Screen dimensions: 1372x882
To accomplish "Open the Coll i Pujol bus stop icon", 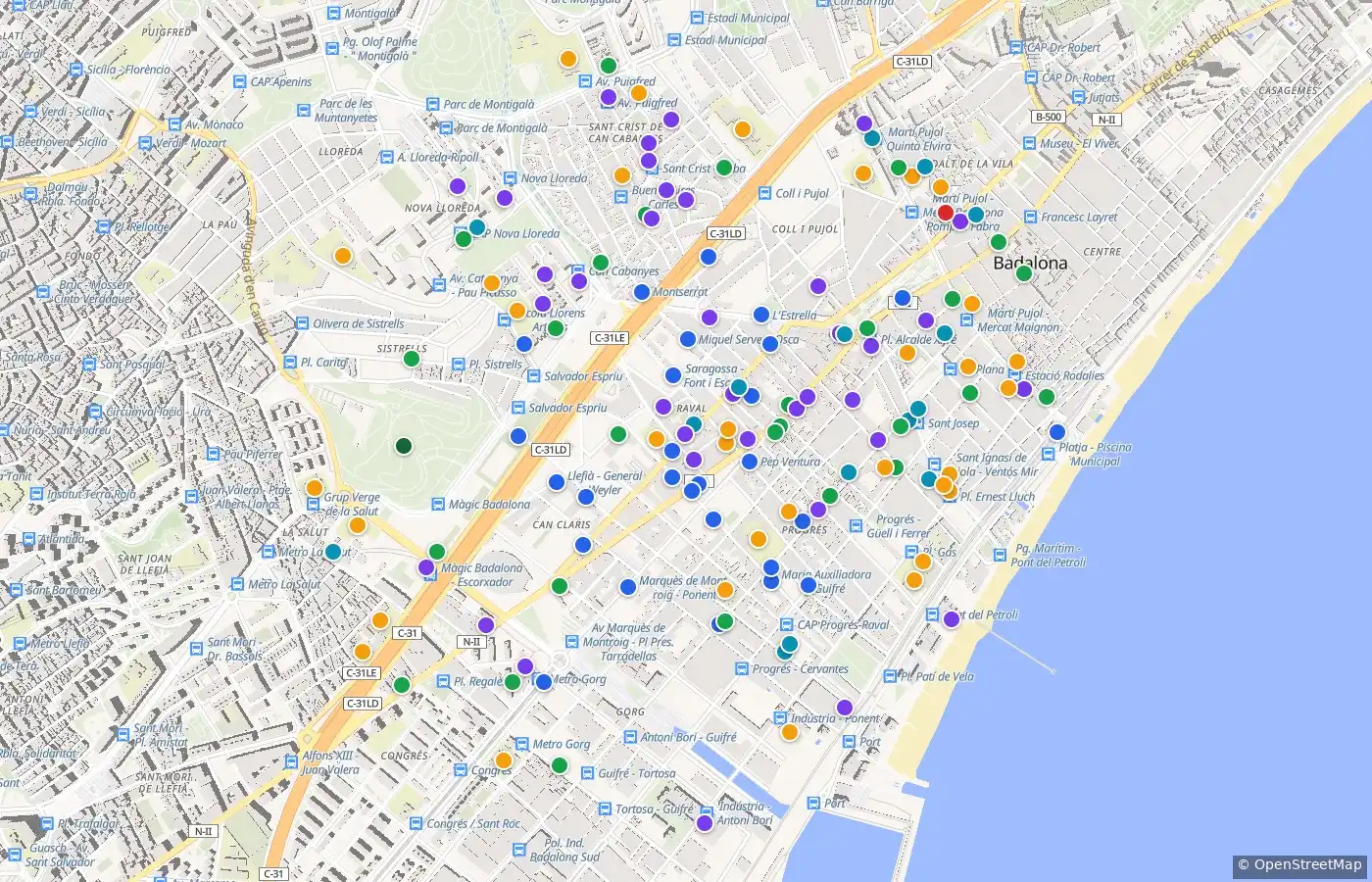I will tap(765, 194).
